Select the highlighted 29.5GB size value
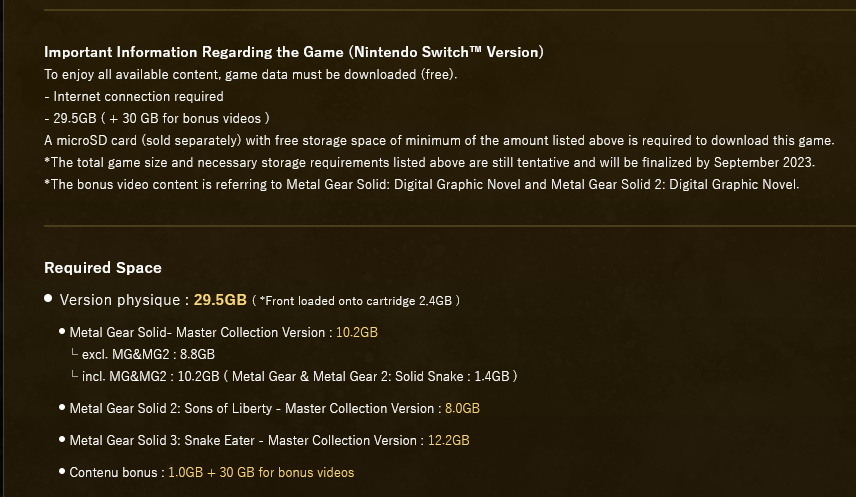 click(x=220, y=300)
